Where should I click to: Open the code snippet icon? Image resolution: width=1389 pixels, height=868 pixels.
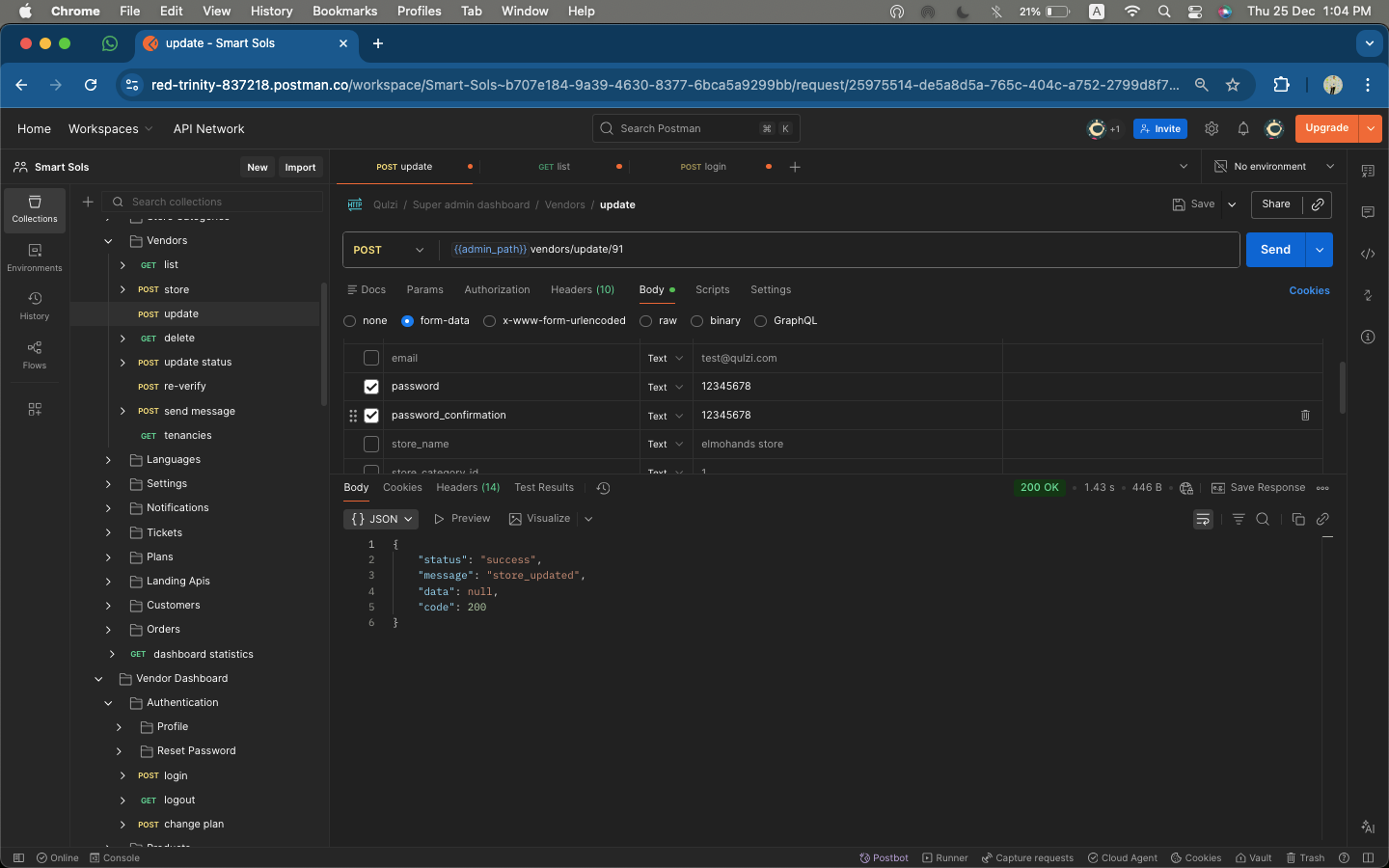1368,254
